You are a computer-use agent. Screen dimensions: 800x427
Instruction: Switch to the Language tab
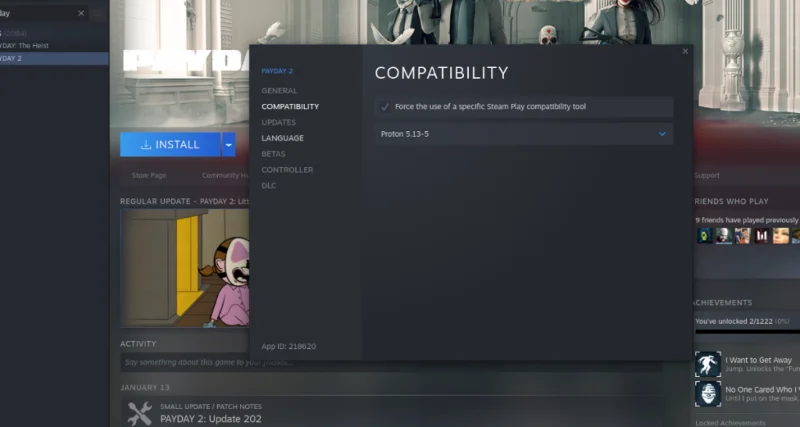(x=283, y=138)
